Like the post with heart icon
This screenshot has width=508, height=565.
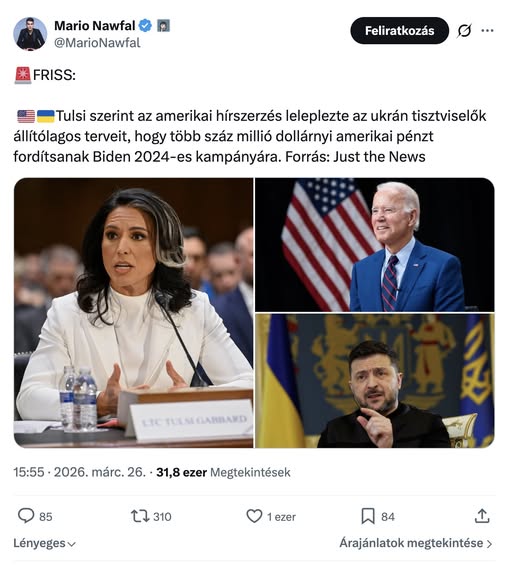click(x=254, y=516)
